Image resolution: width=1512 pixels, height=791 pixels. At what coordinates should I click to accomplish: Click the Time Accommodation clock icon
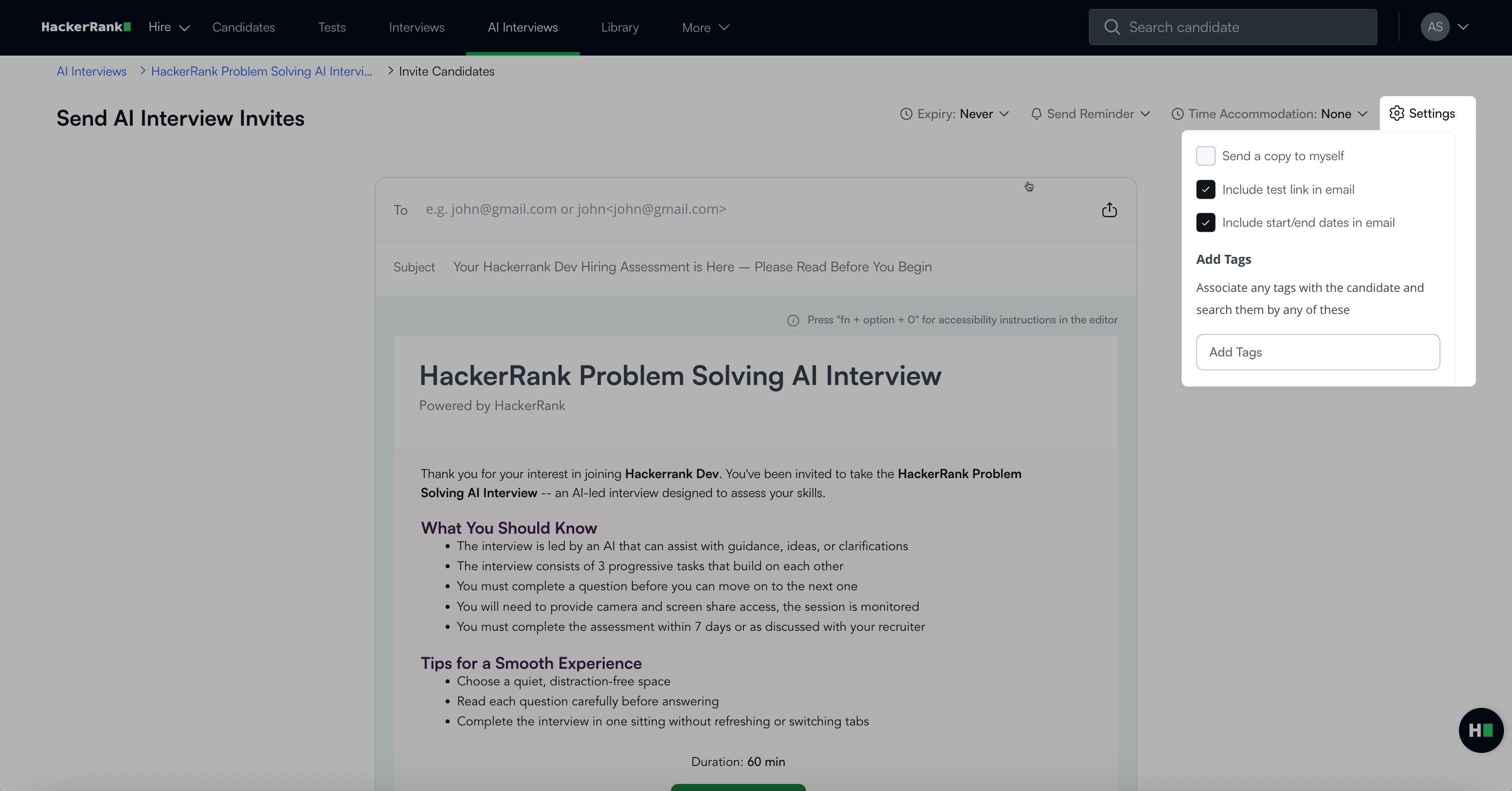1178,114
